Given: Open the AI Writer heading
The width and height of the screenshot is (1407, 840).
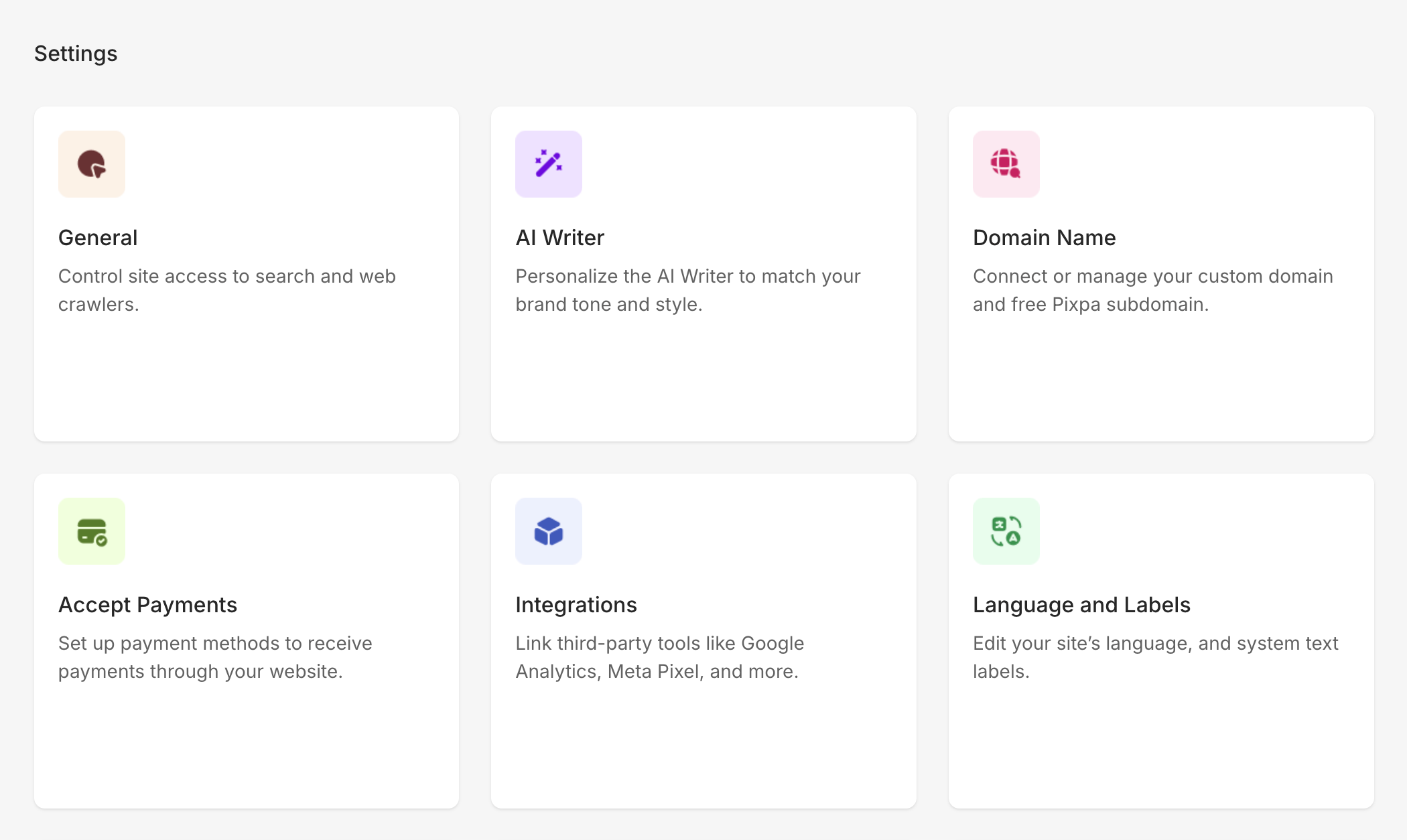Looking at the screenshot, I should point(559,238).
